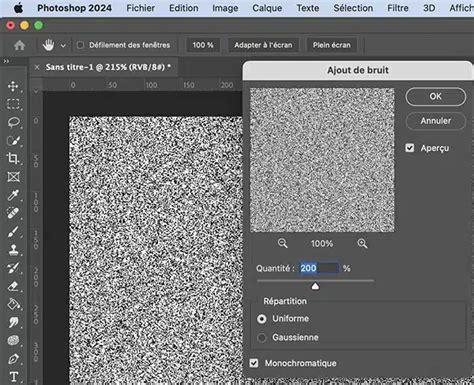Screen dimensions: 474x385
Task: Adjust the Quantité slider handle
Action: pyautogui.click(x=315, y=286)
